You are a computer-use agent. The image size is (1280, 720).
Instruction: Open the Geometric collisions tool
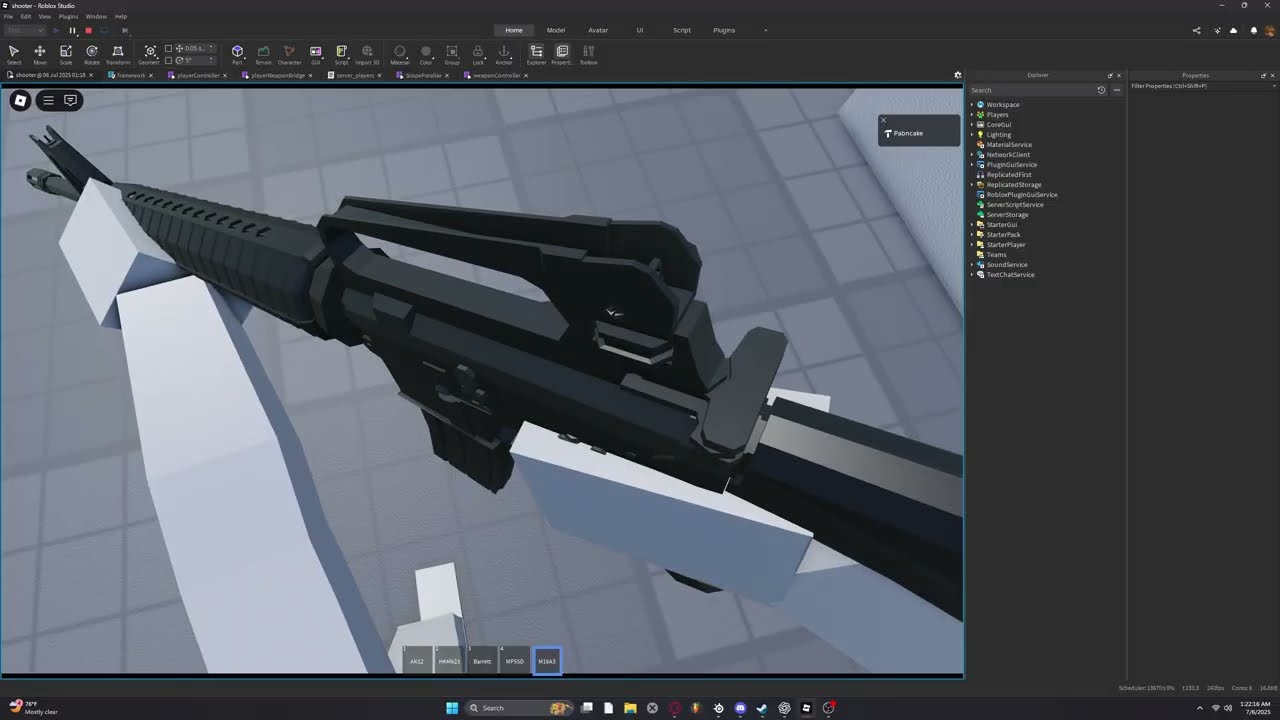coord(149,54)
